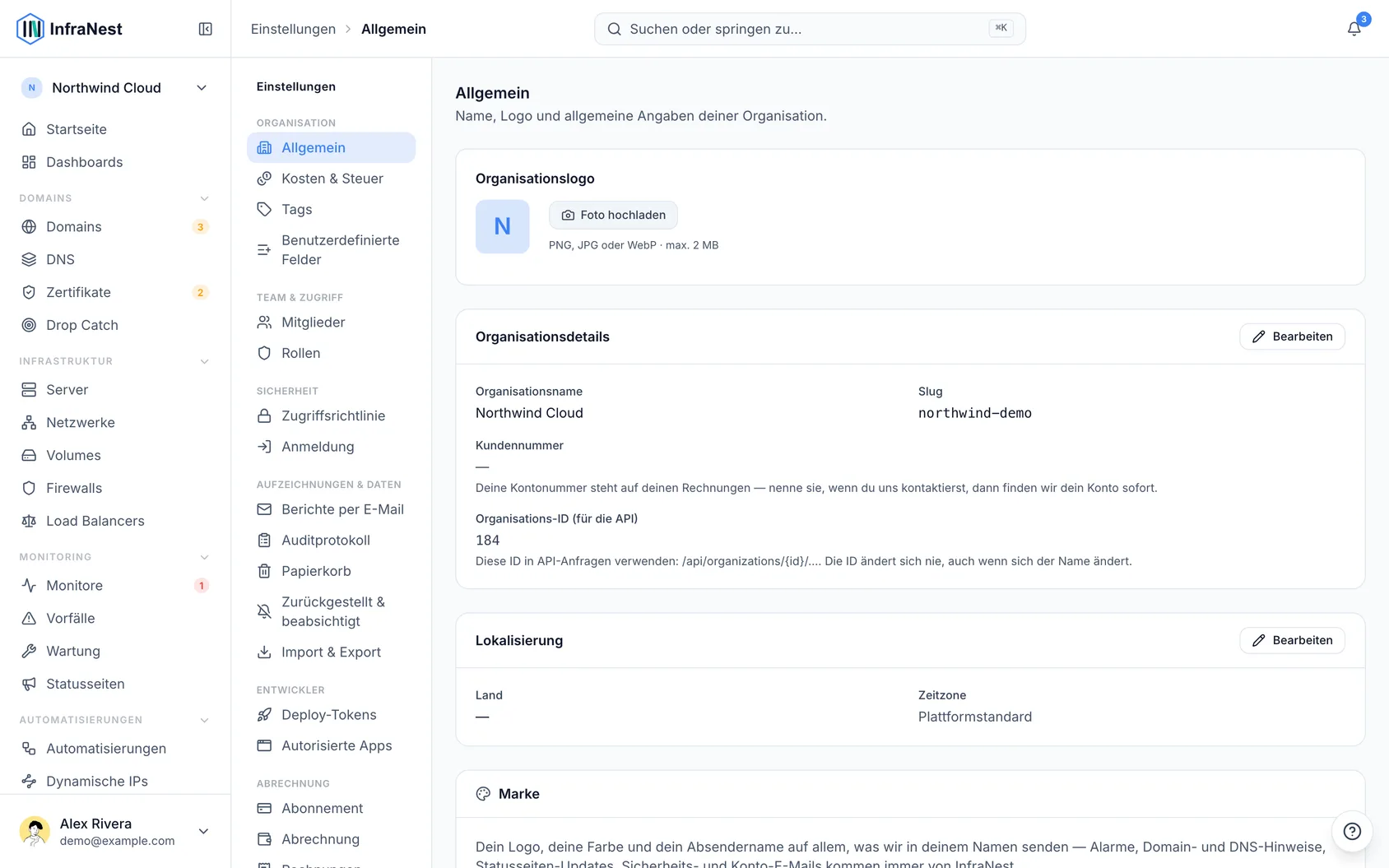Click the Server rack icon
This screenshot has width=1389, height=868.
pyautogui.click(x=29, y=390)
